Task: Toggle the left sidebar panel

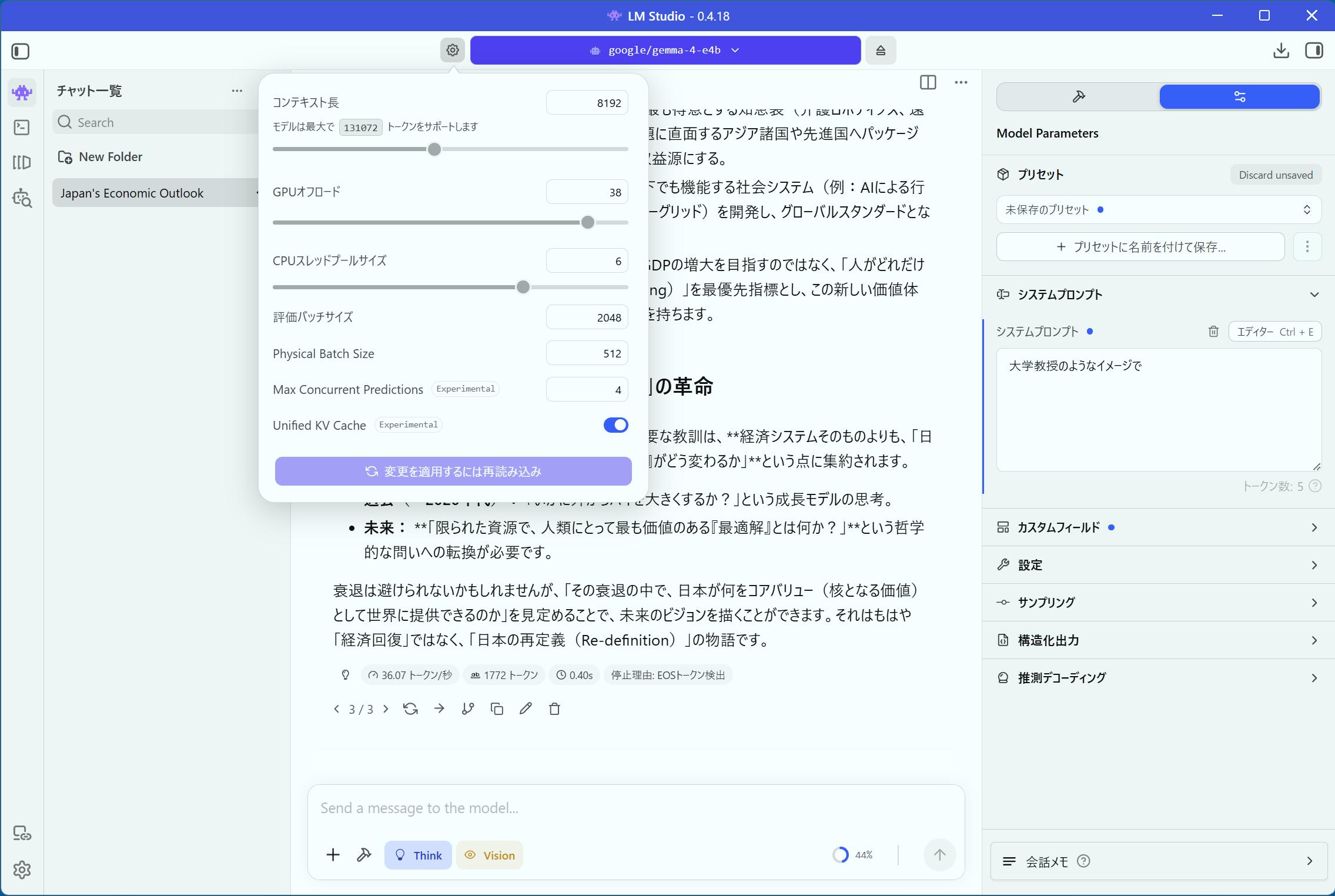Action: click(21, 51)
